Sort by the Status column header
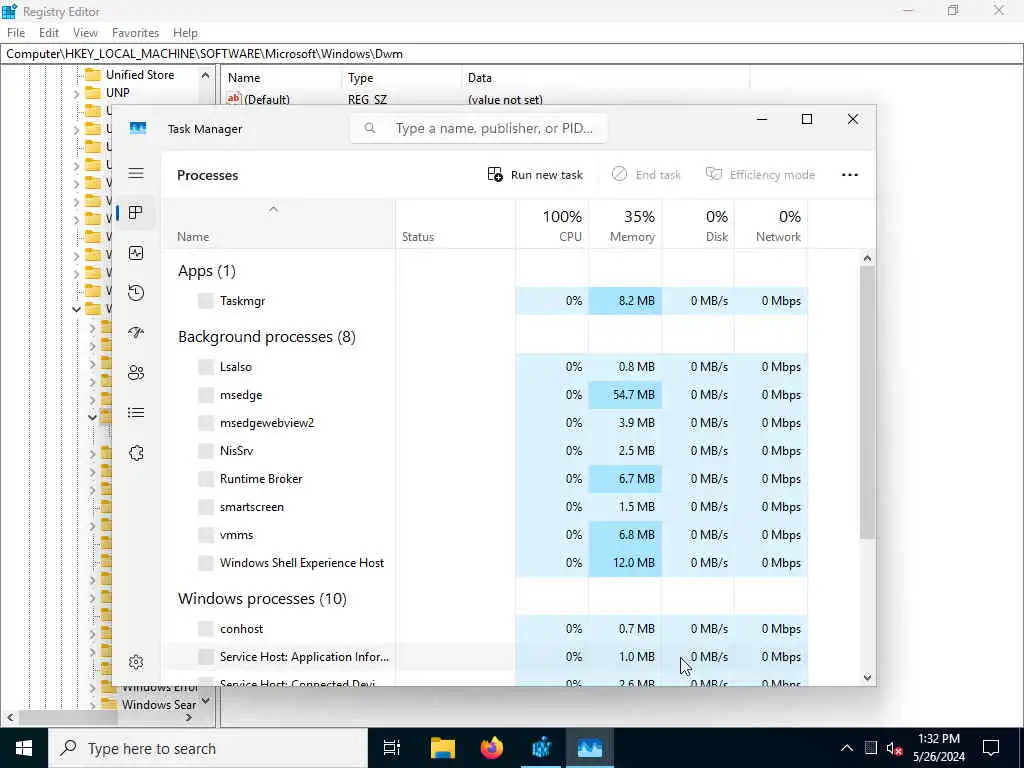Image resolution: width=1024 pixels, height=768 pixels. point(455,225)
